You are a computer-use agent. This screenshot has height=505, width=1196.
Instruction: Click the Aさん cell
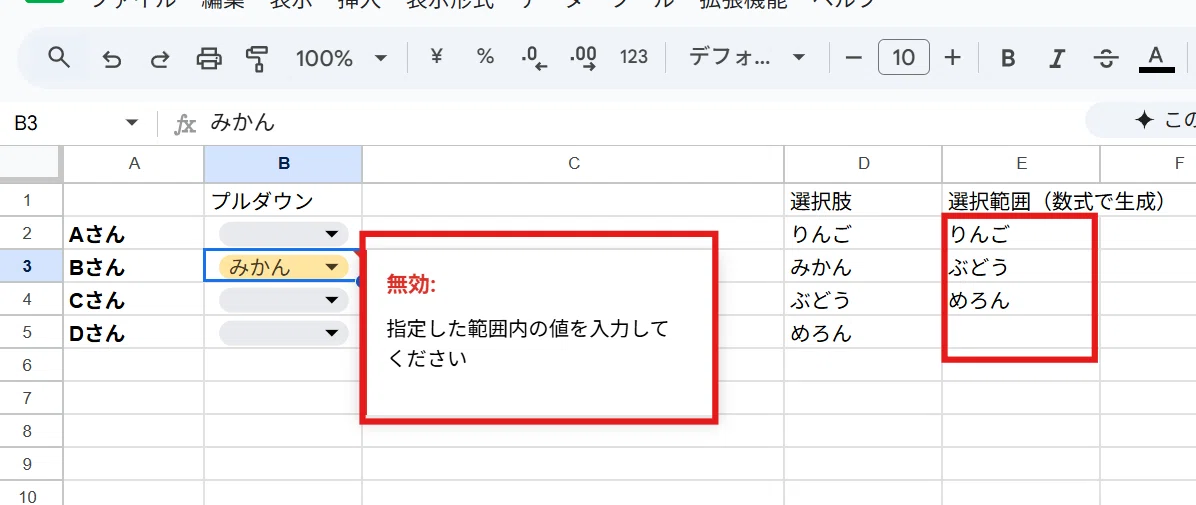click(x=134, y=233)
